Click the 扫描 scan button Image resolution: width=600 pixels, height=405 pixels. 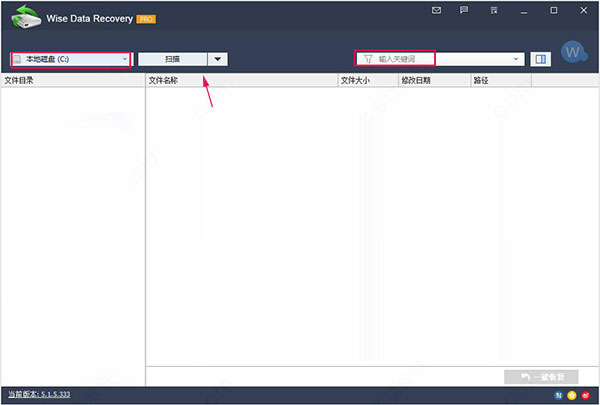[173, 59]
